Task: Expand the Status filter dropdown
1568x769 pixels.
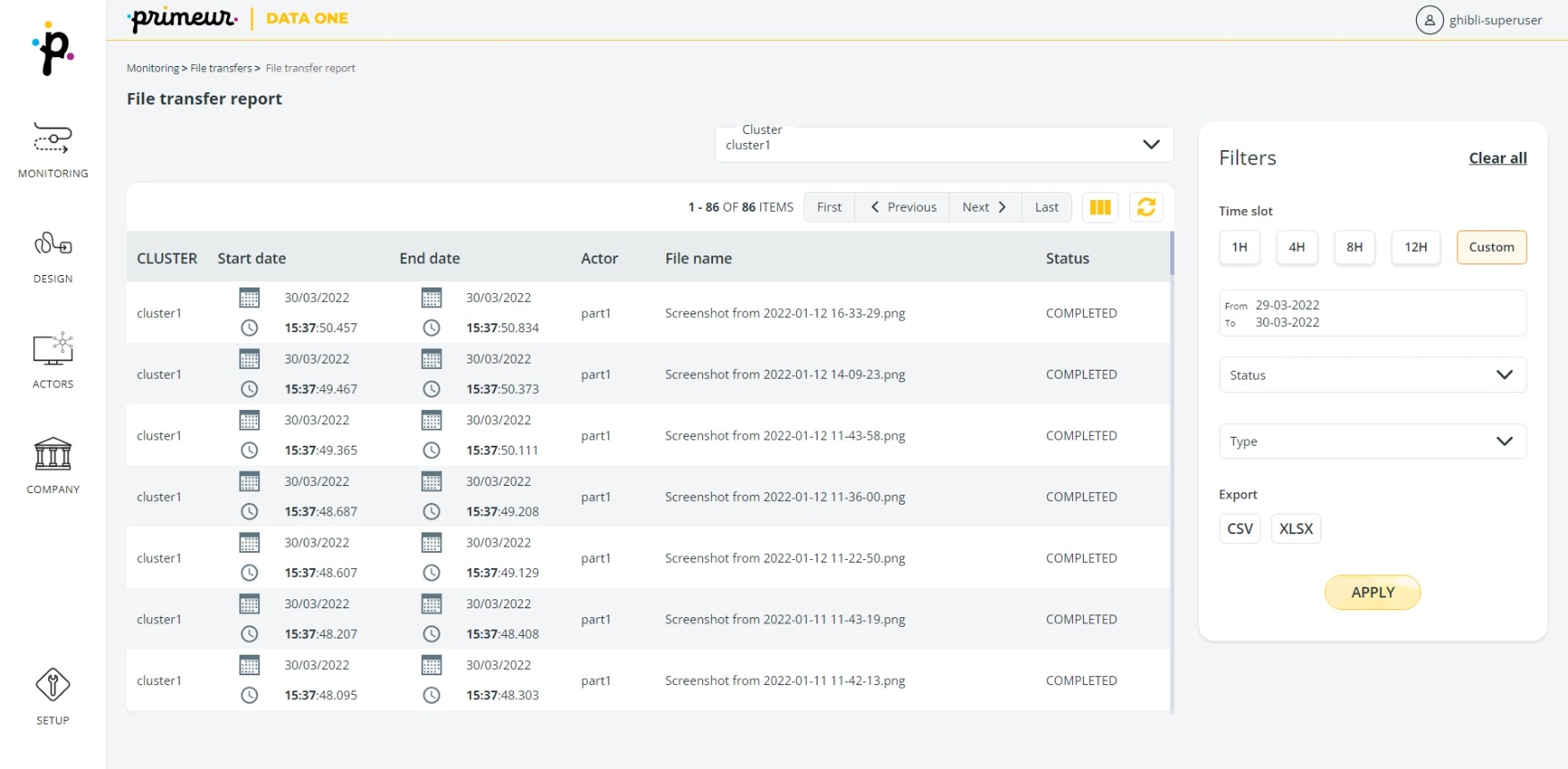Action: pyautogui.click(x=1372, y=375)
